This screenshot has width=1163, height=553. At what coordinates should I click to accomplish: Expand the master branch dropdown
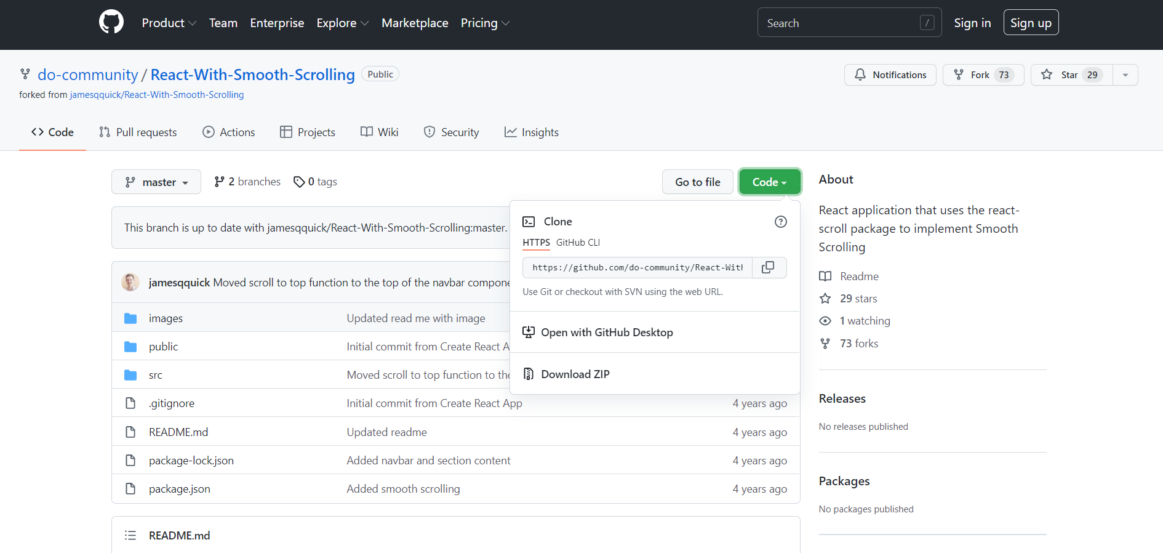tap(156, 182)
